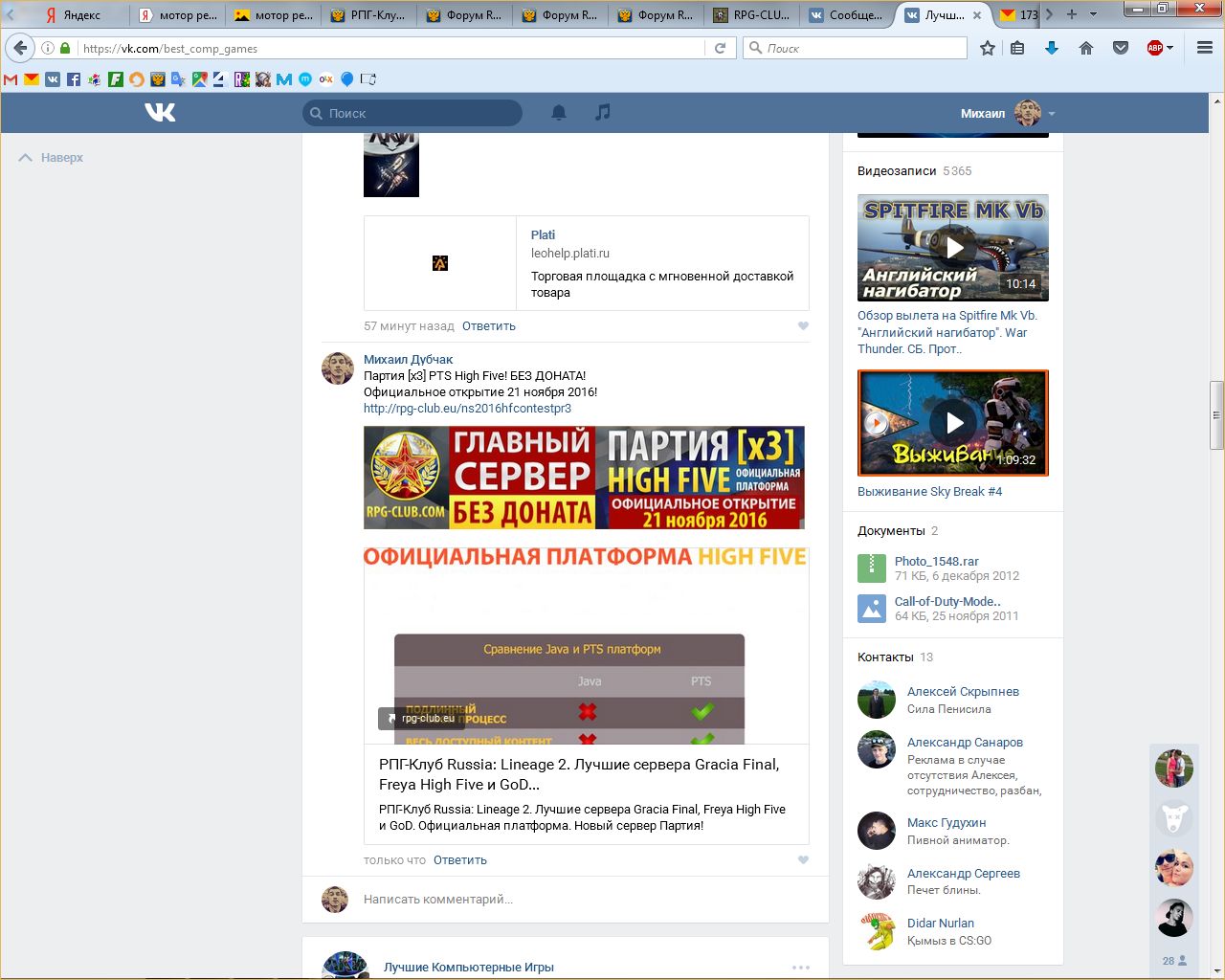Viewport: 1225px width, 980px height.
Task: Show bookmarks list icon in Firefox toolbar
Action: (1017, 48)
